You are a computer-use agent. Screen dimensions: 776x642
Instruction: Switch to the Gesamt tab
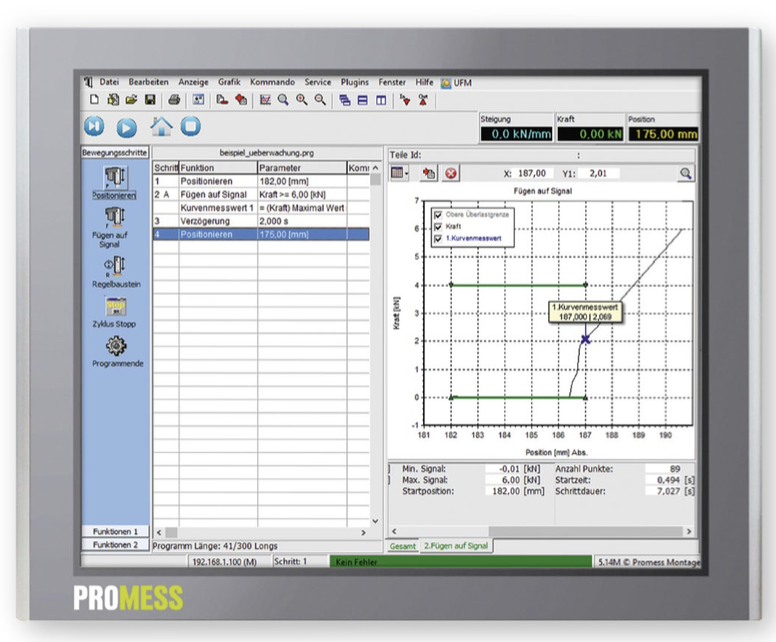[402, 546]
